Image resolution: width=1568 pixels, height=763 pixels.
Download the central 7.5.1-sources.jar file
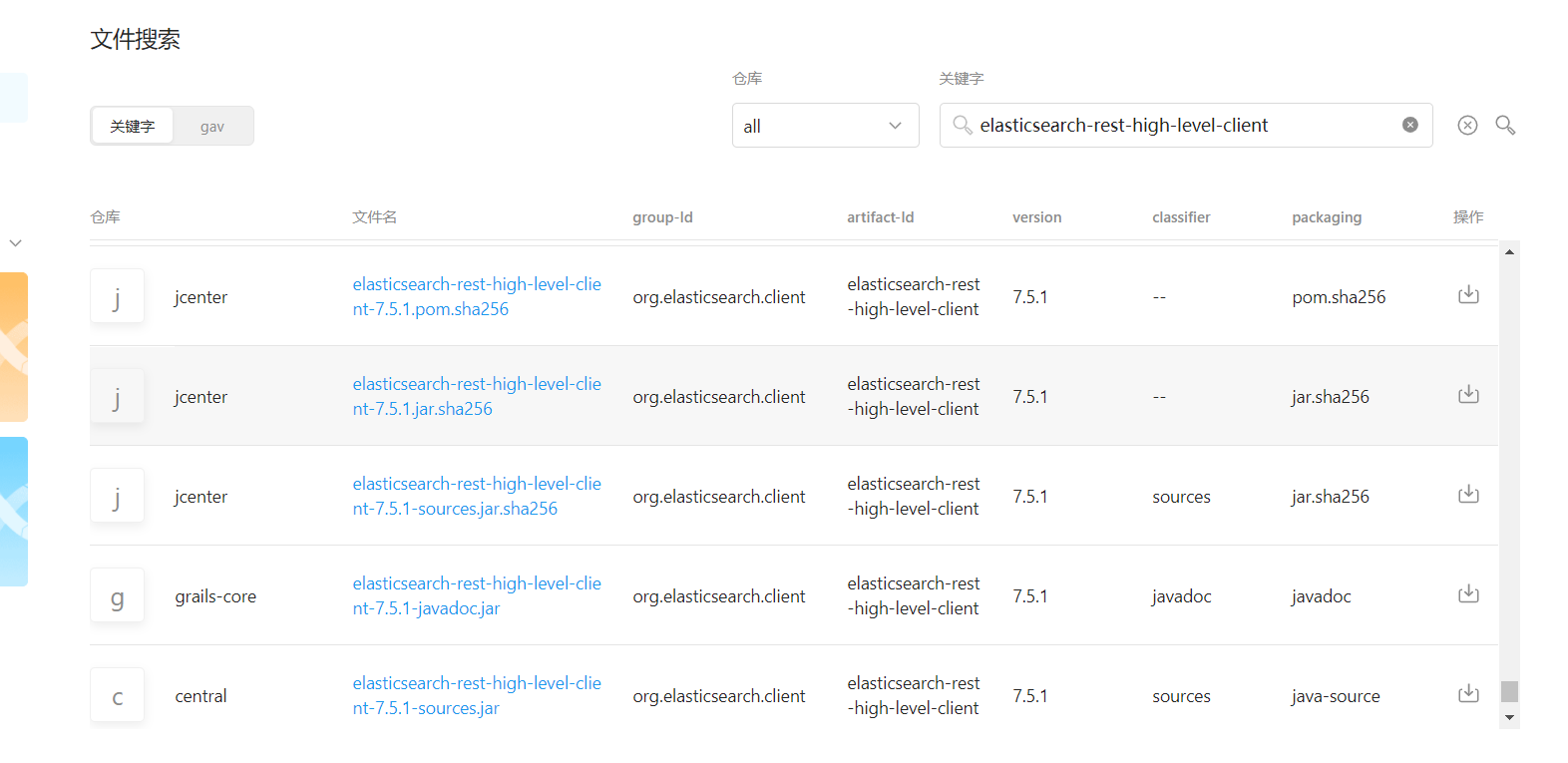(x=1468, y=694)
